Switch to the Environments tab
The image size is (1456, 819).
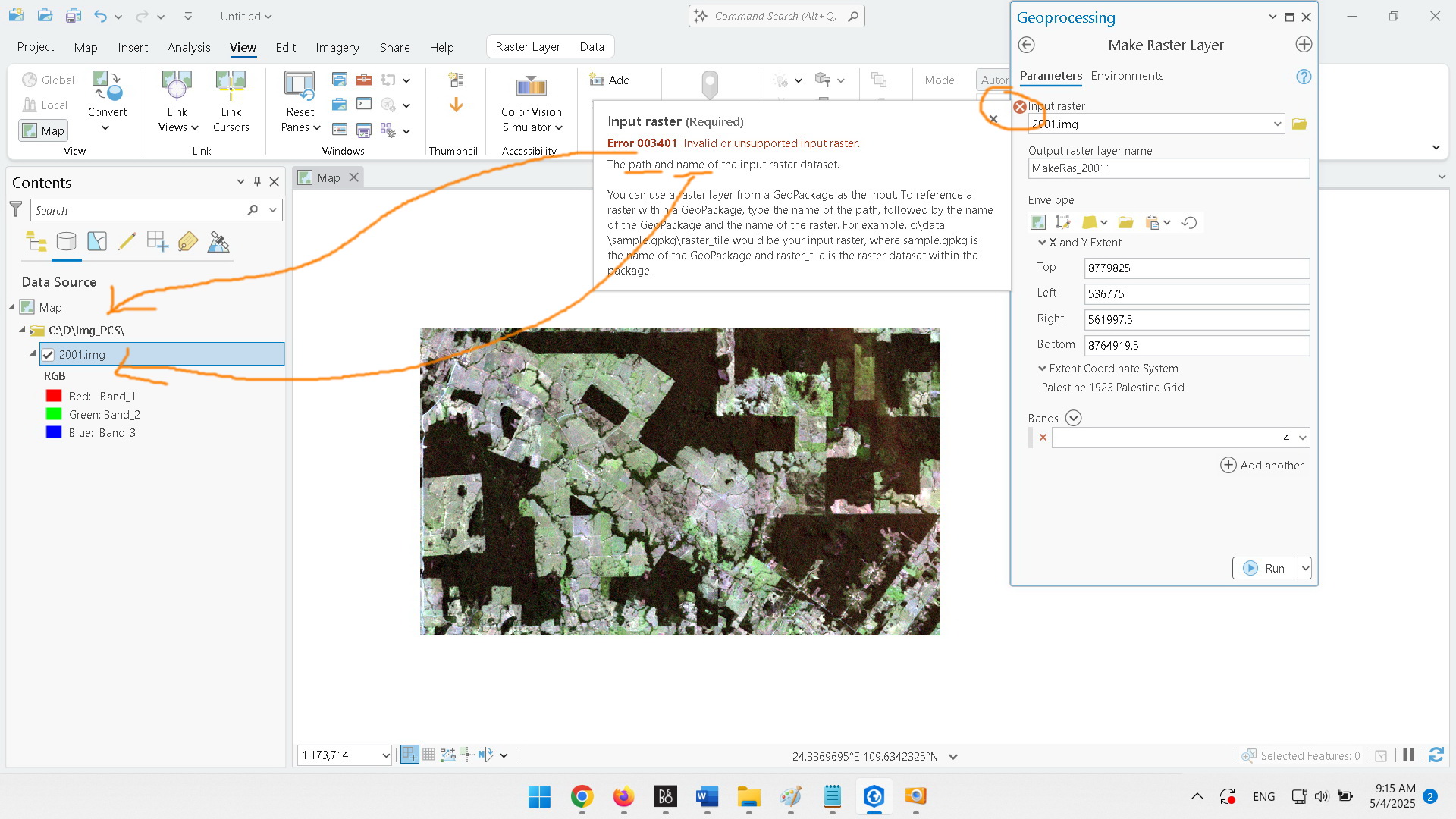click(x=1127, y=76)
